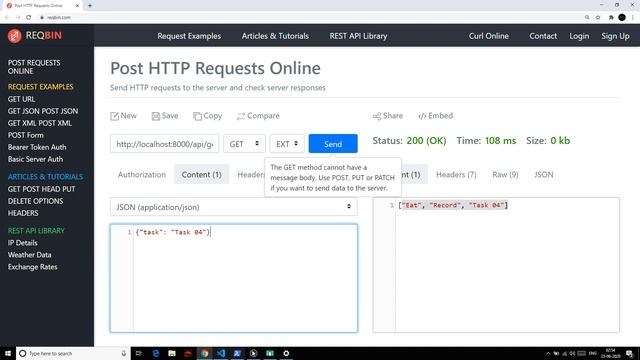The height and width of the screenshot is (360, 640).
Task: Switch to the request Content (1) tab
Action: pyautogui.click(x=202, y=174)
